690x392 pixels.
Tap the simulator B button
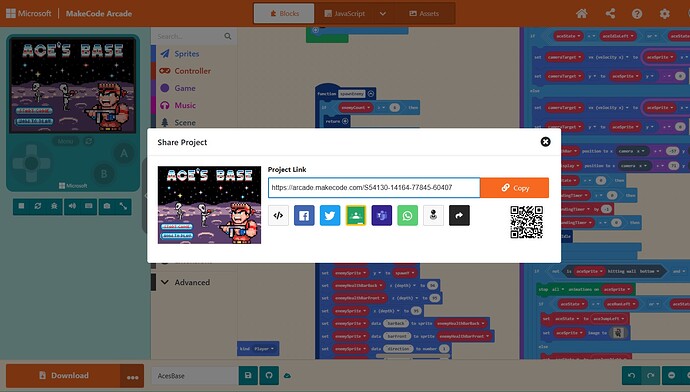pos(104,174)
